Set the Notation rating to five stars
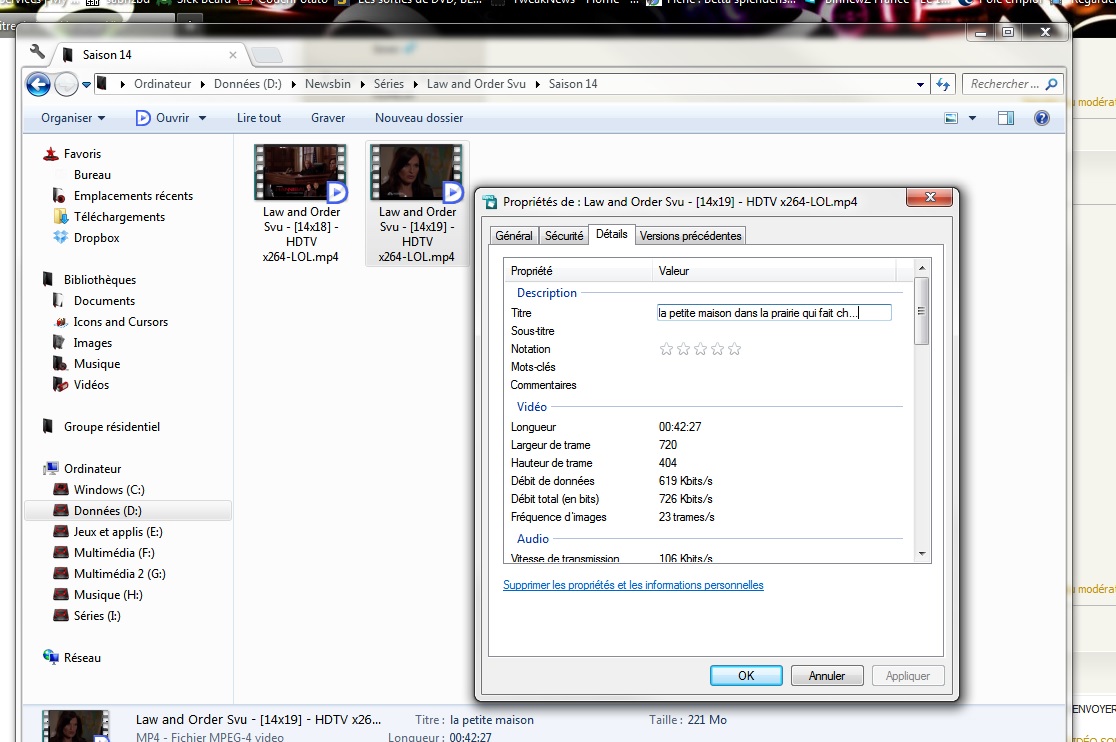The height and width of the screenshot is (742, 1116). 735,349
